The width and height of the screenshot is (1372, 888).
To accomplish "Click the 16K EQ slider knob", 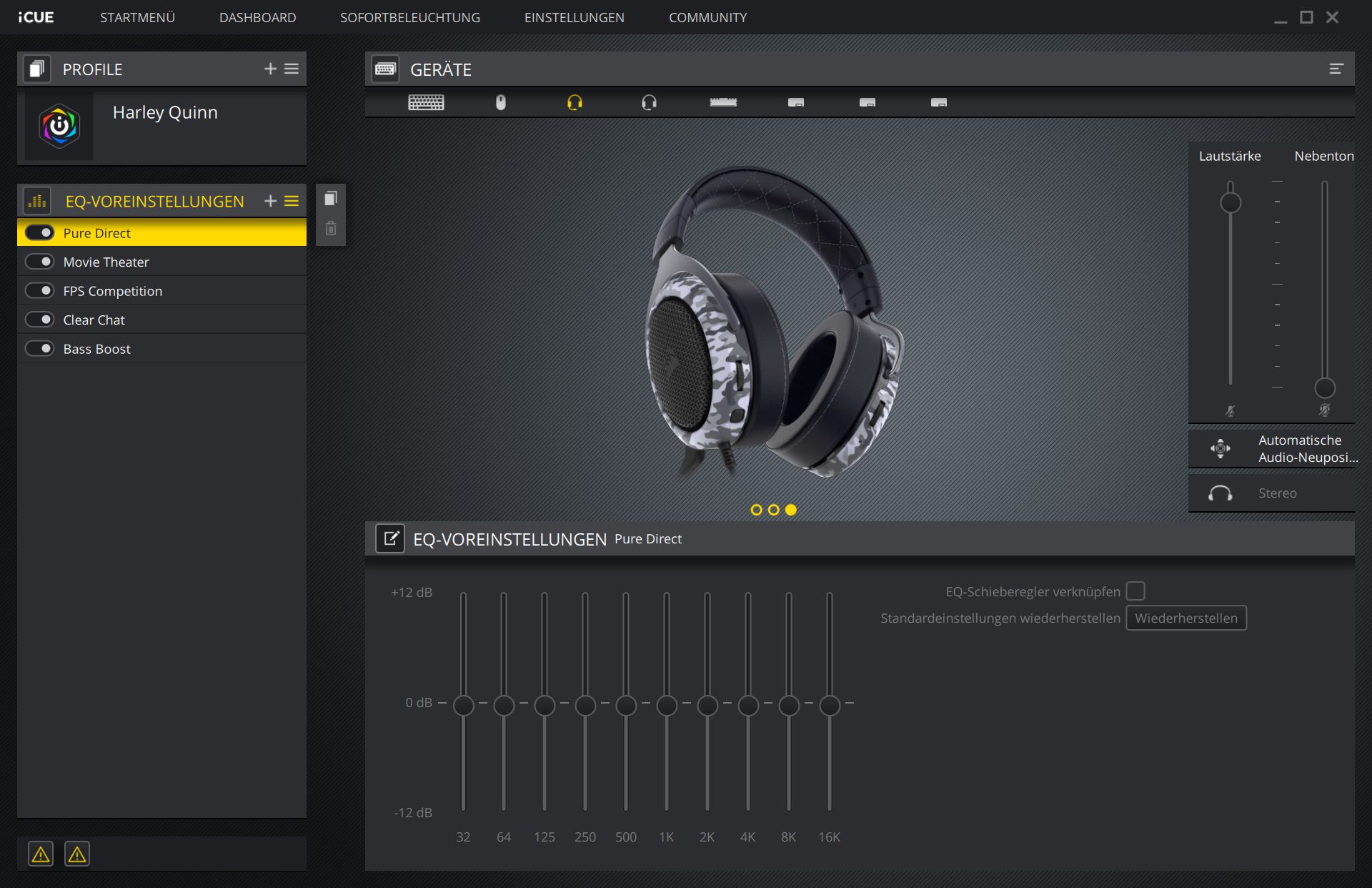I will pyautogui.click(x=830, y=706).
